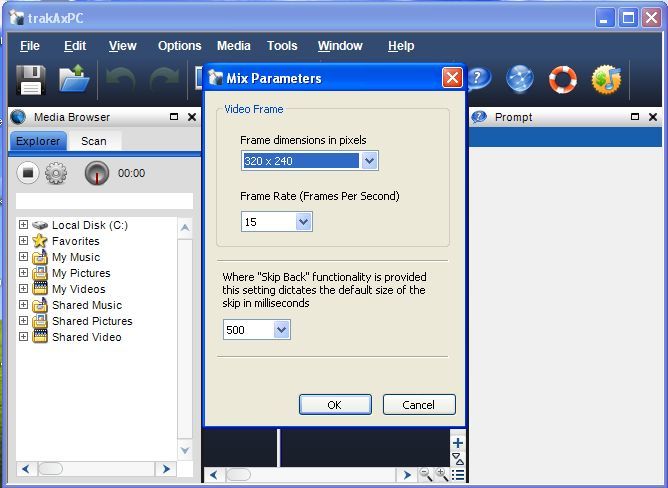Viewport: 668px width, 488px height.
Task: Click tree vertical scrollbar up arrow
Action: tap(185, 228)
